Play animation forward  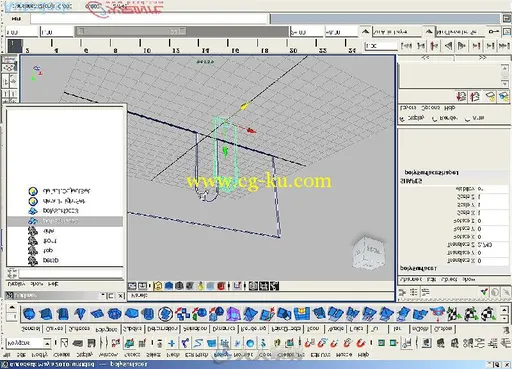[x=462, y=45]
